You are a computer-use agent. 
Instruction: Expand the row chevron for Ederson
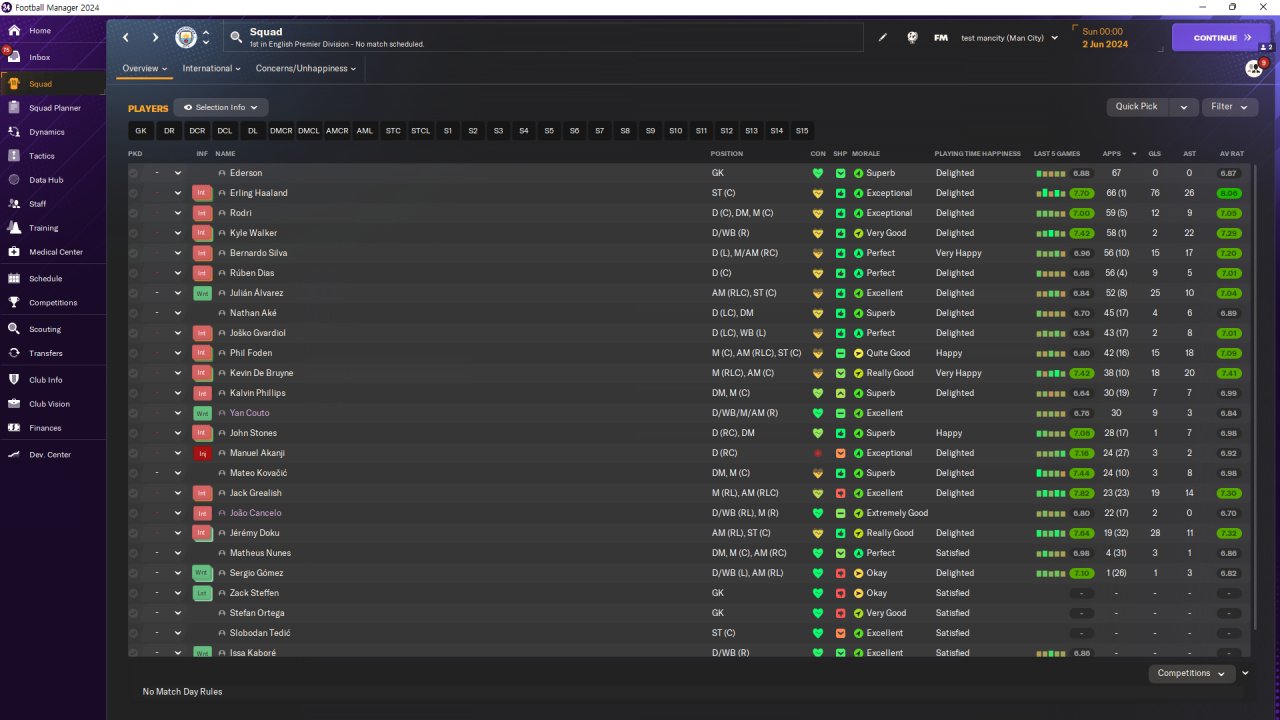pos(178,173)
